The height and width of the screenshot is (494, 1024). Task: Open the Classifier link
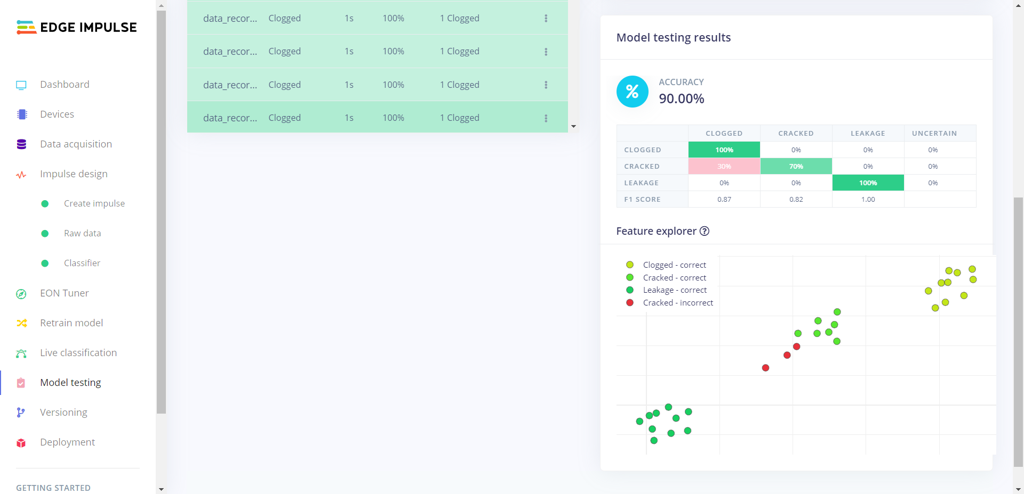coord(82,263)
